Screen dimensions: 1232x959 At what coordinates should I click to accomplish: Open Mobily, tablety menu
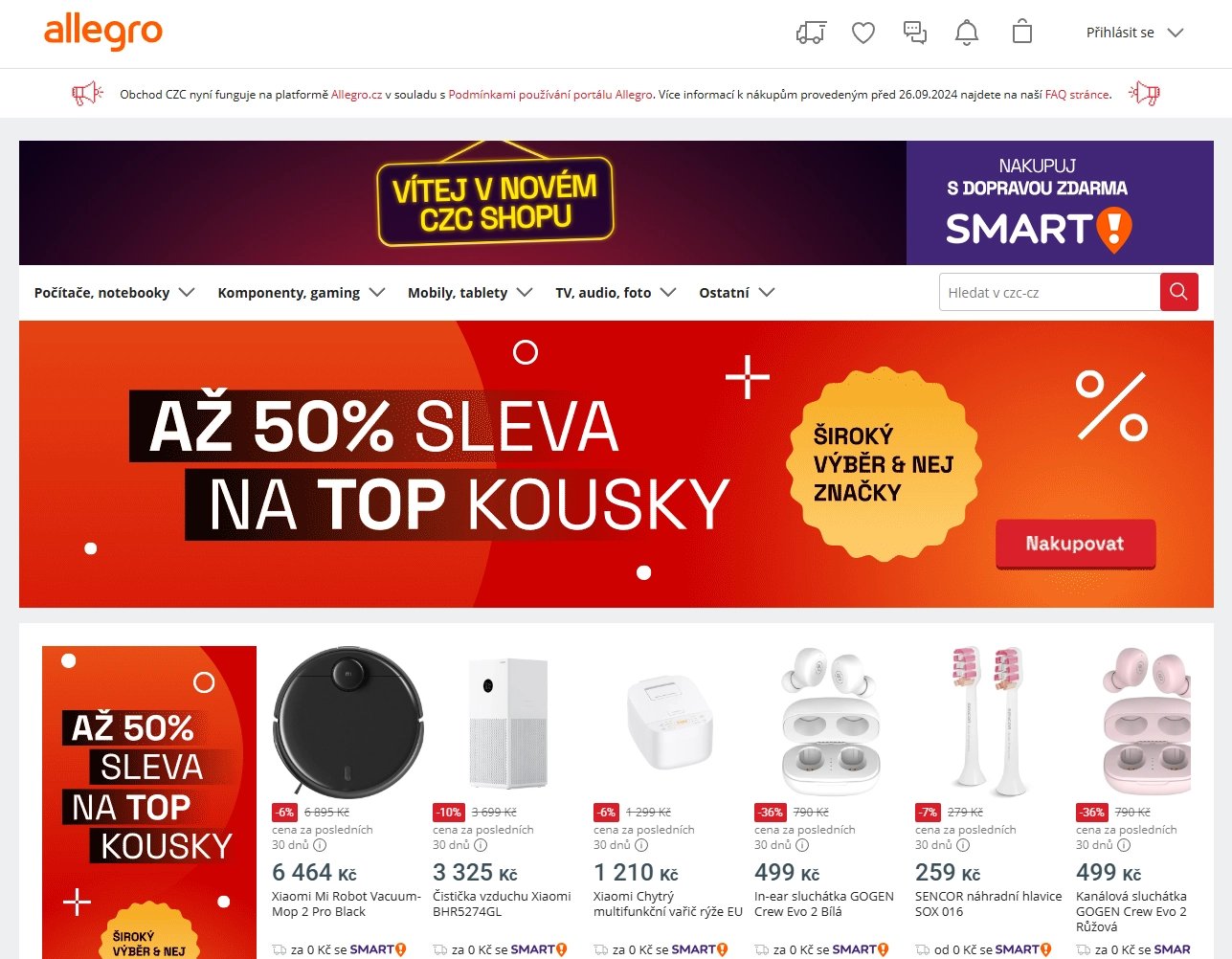click(x=470, y=293)
